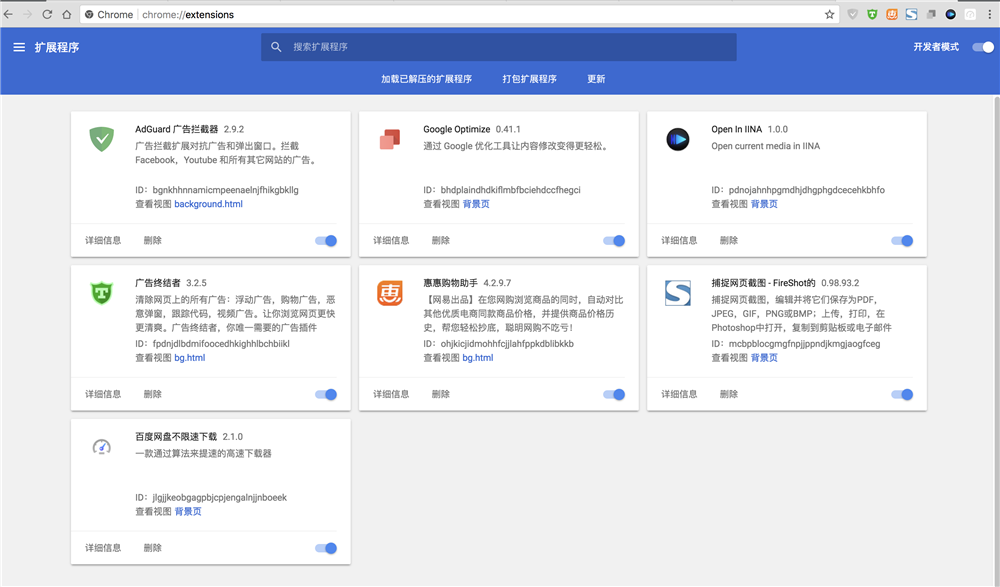Image resolution: width=1000 pixels, height=587 pixels.
Task: Turn off the 惠惠购物助手 extension
Action: point(614,394)
